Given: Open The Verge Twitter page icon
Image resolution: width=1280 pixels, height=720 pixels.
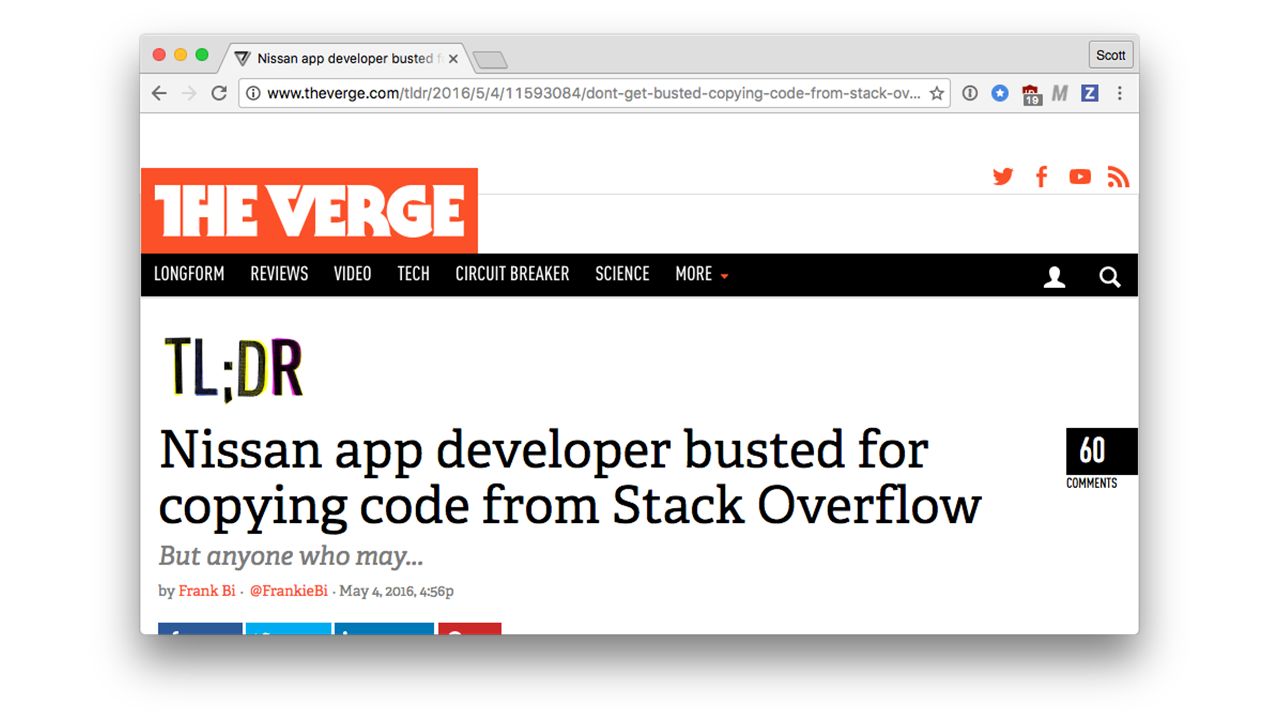Looking at the screenshot, I should pyautogui.click(x=1003, y=177).
